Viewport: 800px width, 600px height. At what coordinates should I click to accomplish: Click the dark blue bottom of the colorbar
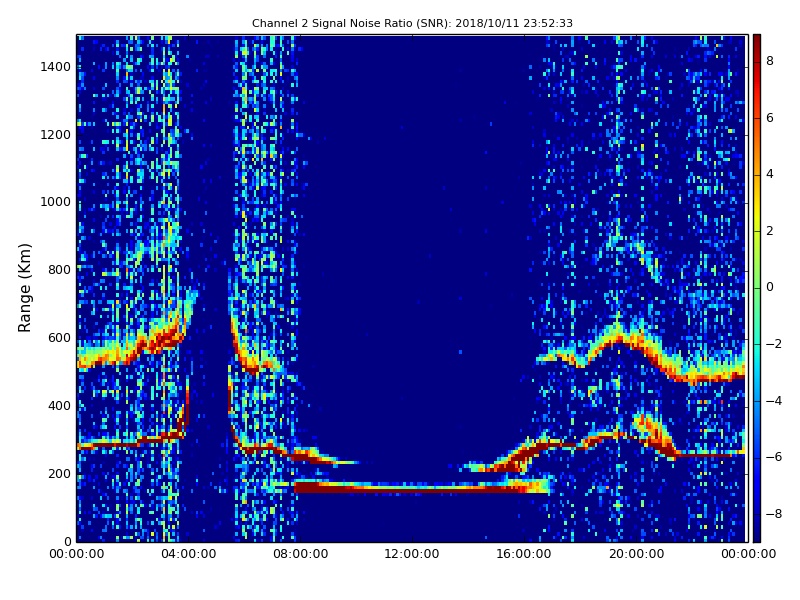click(x=757, y=531)
